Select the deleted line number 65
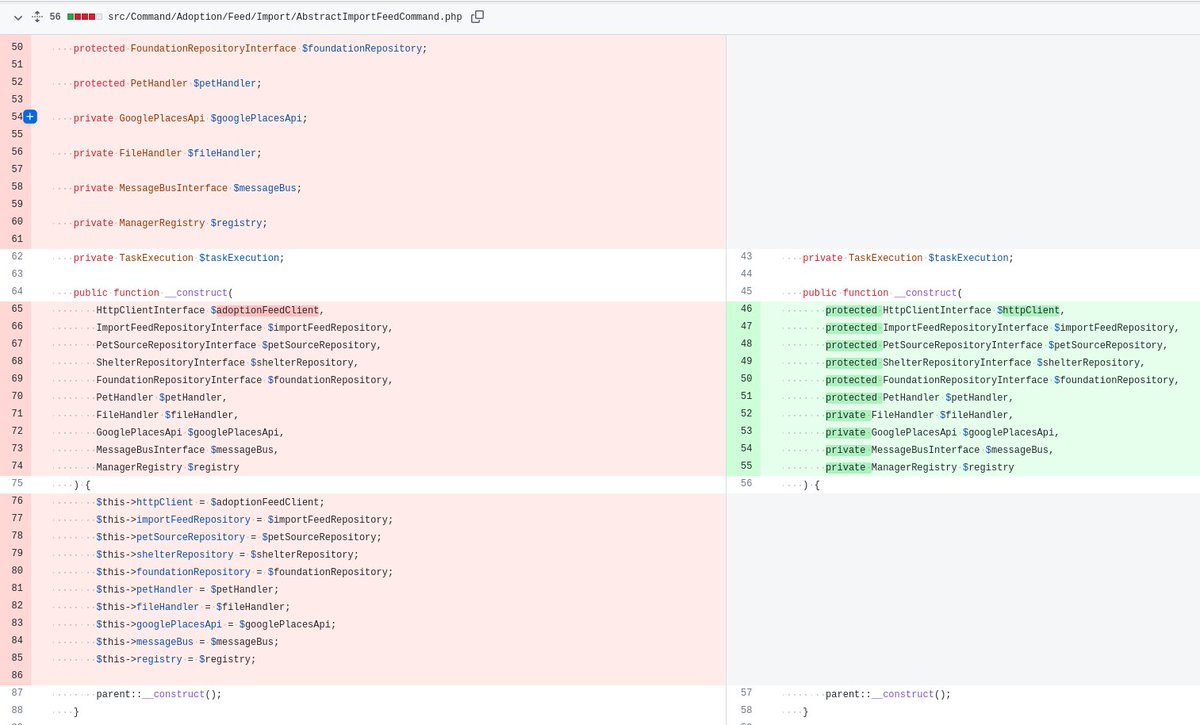Image resolution: width=1200 pixels, height=725 pixels. point(16,310)
